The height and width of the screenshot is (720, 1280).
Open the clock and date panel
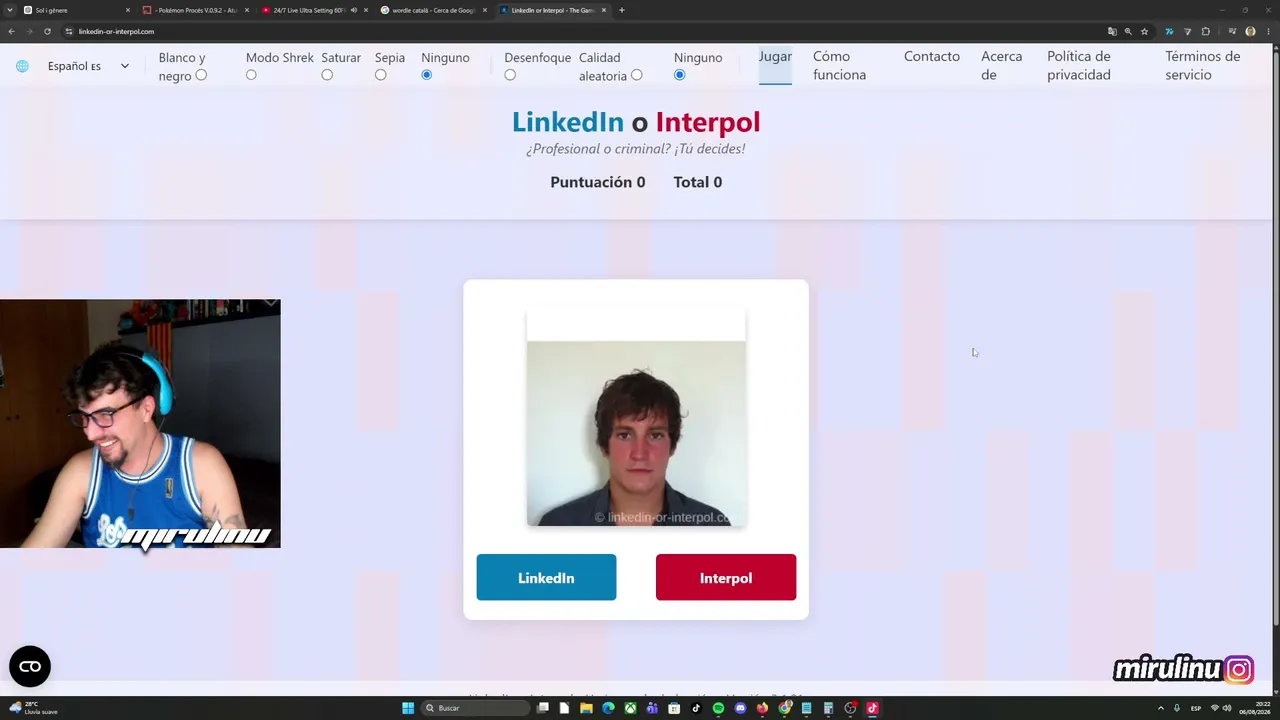(1255, 708)
